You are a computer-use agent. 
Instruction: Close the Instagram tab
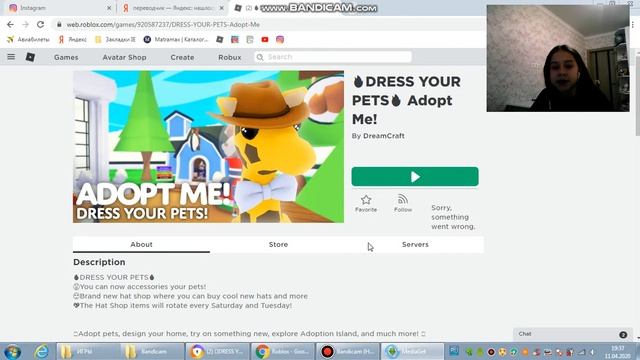pos(109,8)
